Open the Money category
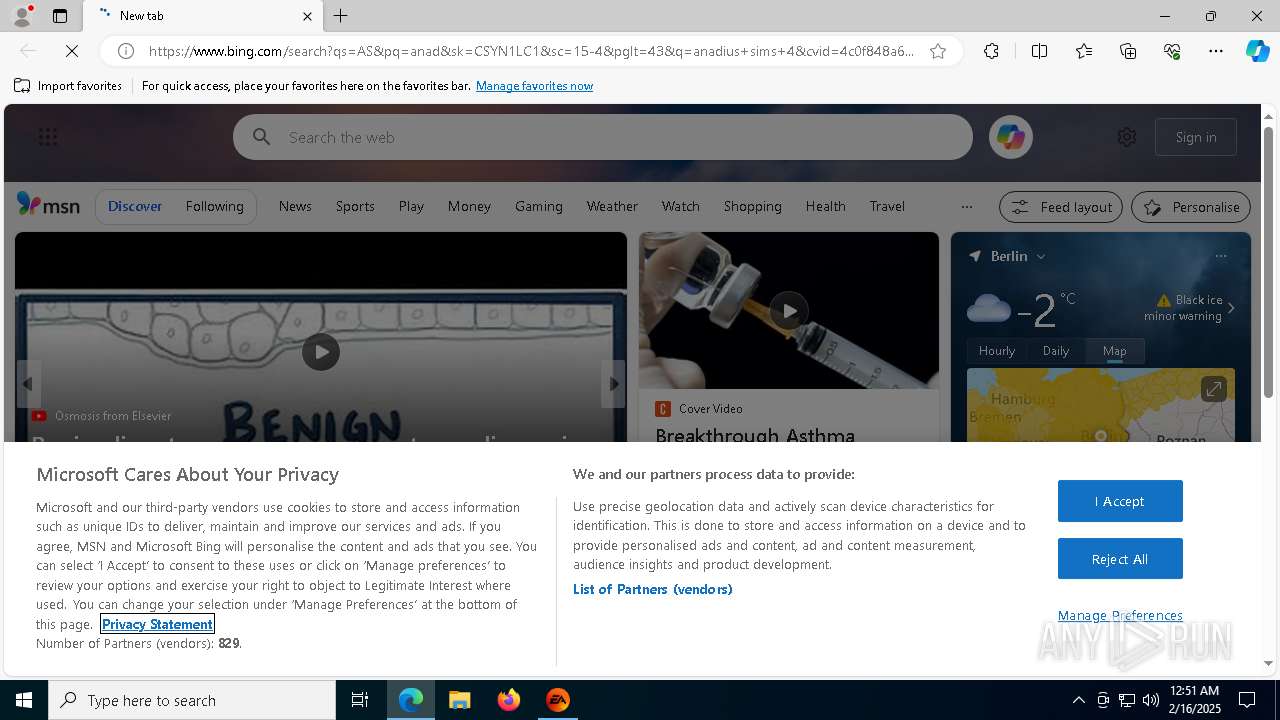The height and width of the screenshot is (720, 1280). (x=469, y=206)
